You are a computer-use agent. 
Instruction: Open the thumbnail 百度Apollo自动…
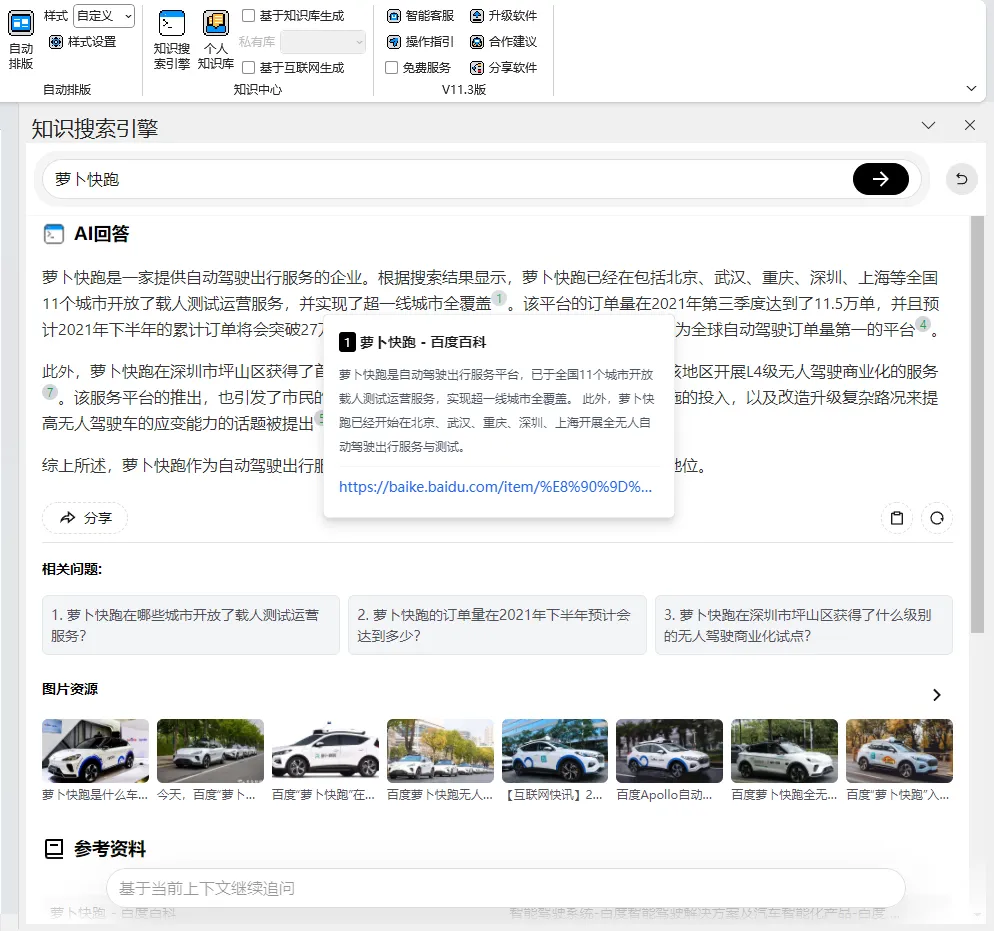point(669,751)
